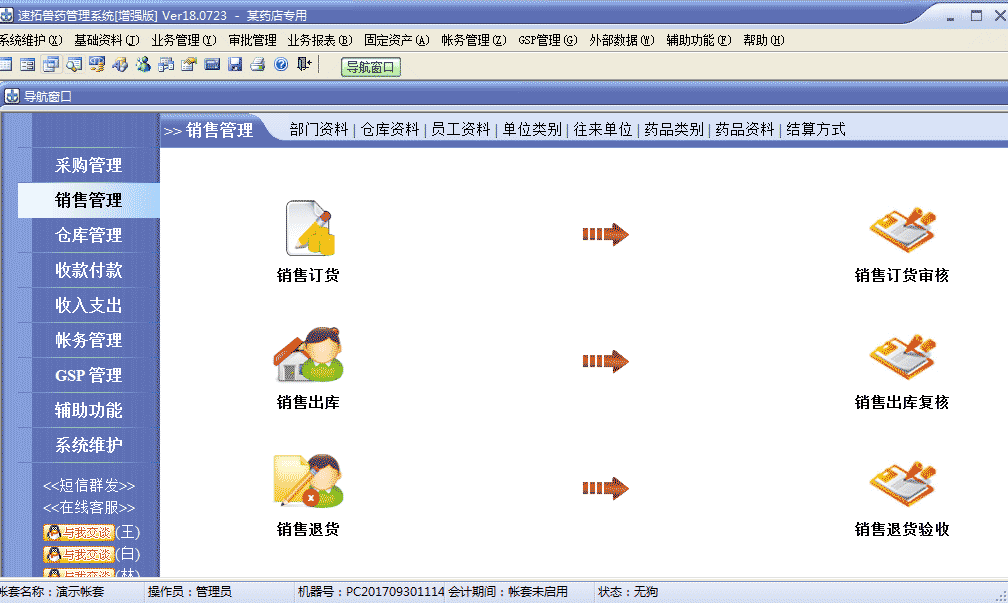This screenshot has height=603, width=1008.
Task: Open the 结算方式 link
Action: coord(816,129)
